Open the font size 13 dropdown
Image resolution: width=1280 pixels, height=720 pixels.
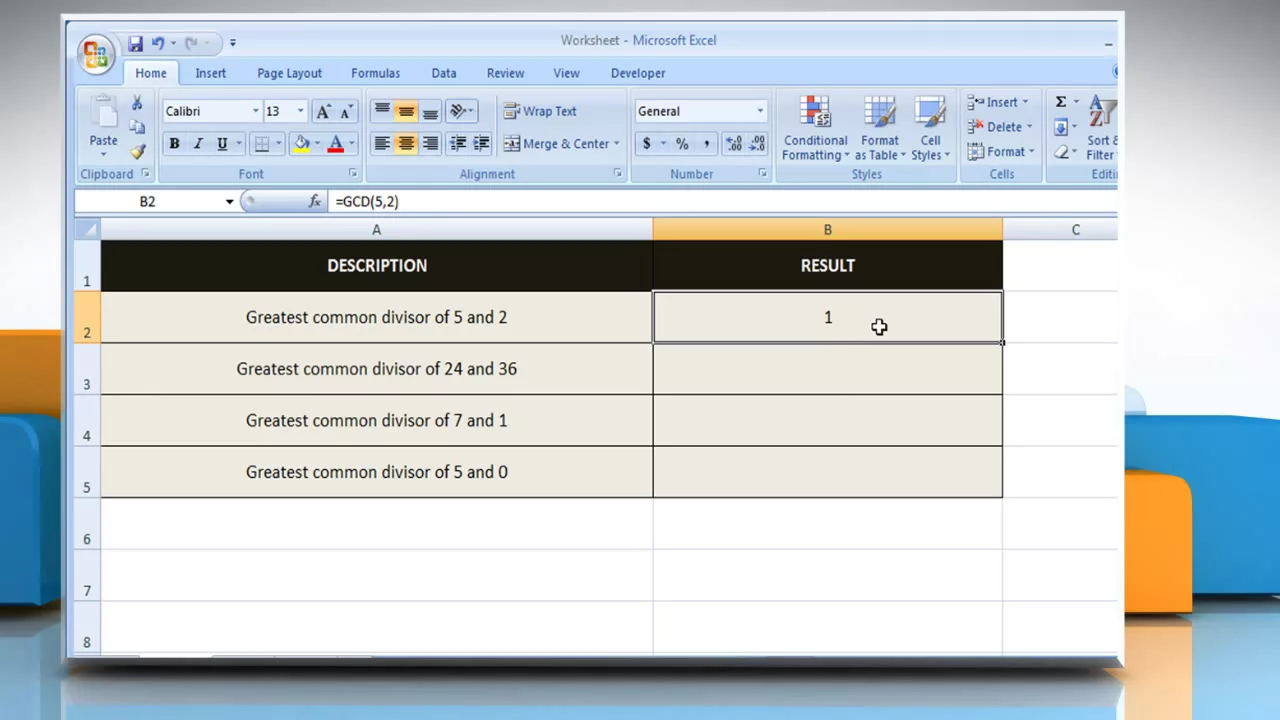pos(300,111)
